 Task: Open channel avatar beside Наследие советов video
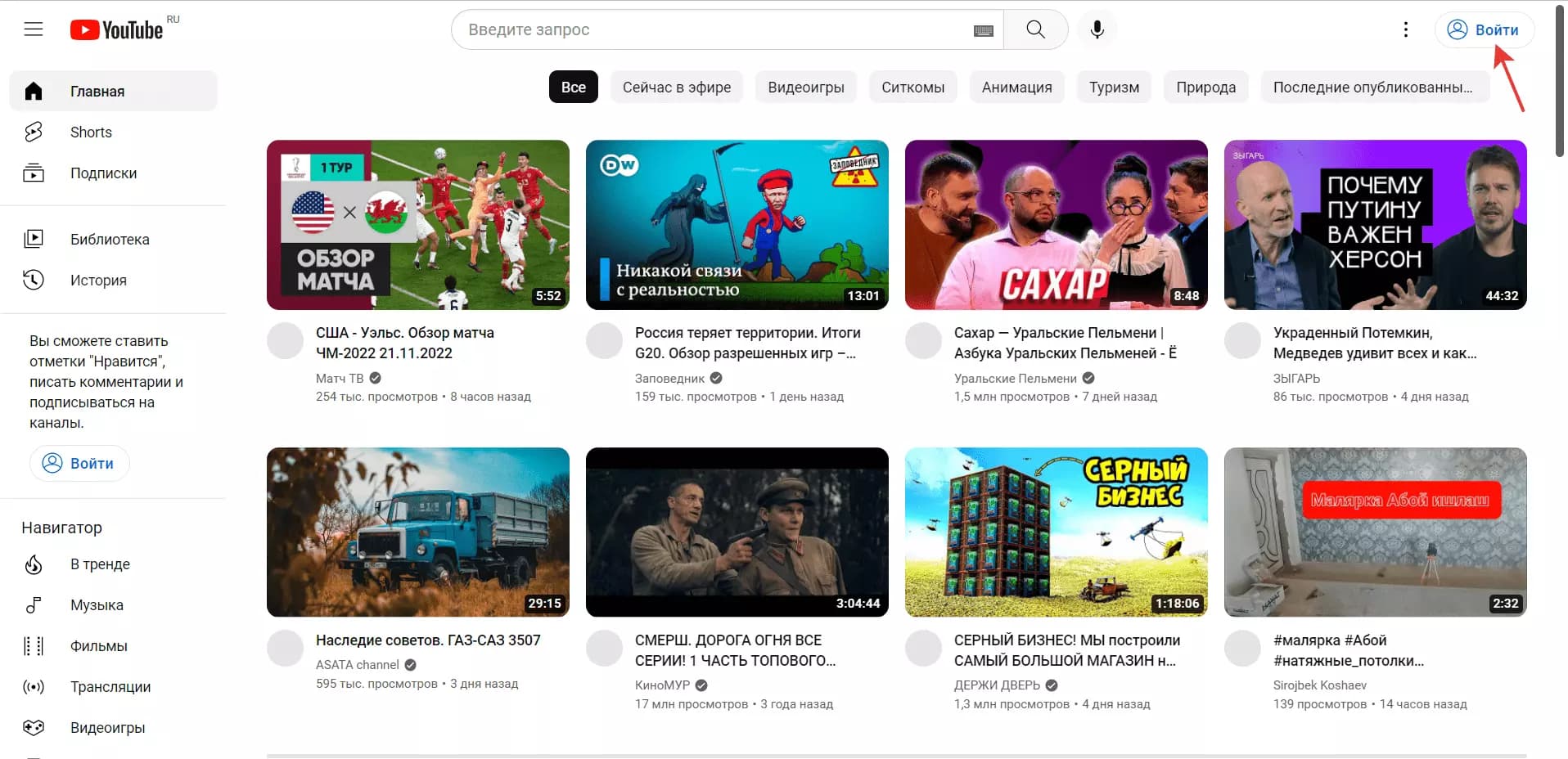tap(286, 649)
